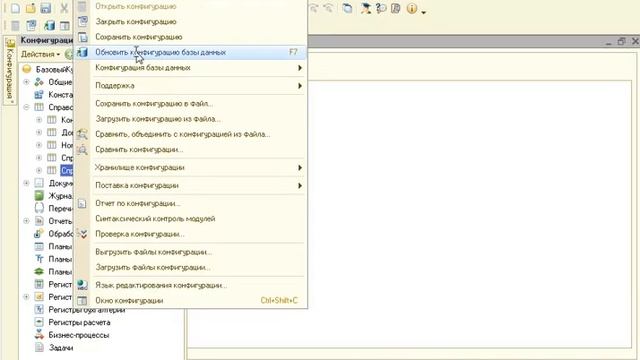Choose 'Загрузить конфигурацию из файла...'
This screenshot has width=640, height=360.
click(190, 119)
